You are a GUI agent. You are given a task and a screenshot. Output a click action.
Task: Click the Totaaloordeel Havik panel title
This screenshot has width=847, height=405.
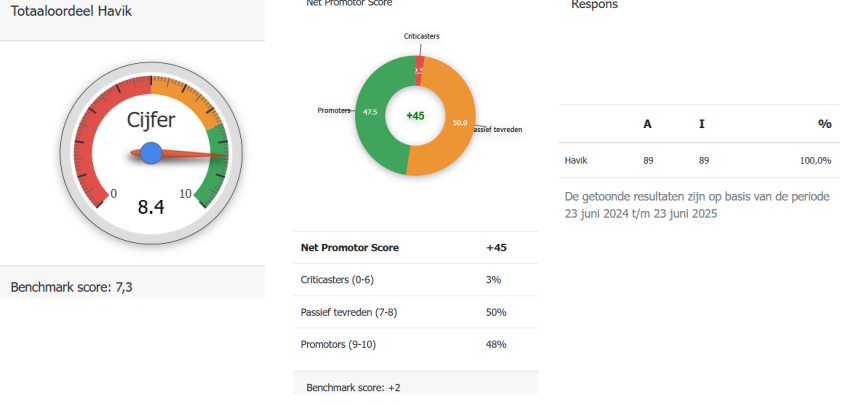[71, 12]
